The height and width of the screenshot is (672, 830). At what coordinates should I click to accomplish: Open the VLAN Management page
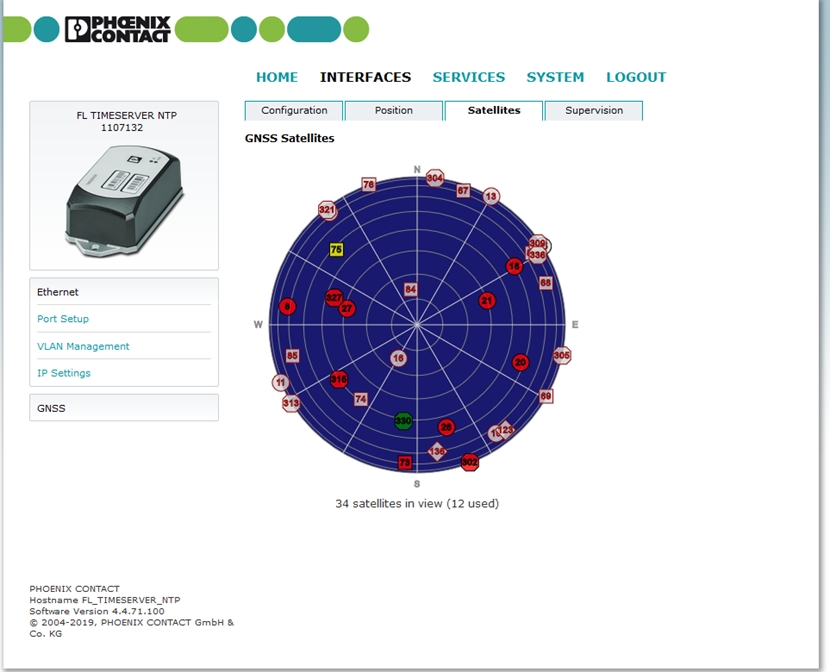[83, 346]
